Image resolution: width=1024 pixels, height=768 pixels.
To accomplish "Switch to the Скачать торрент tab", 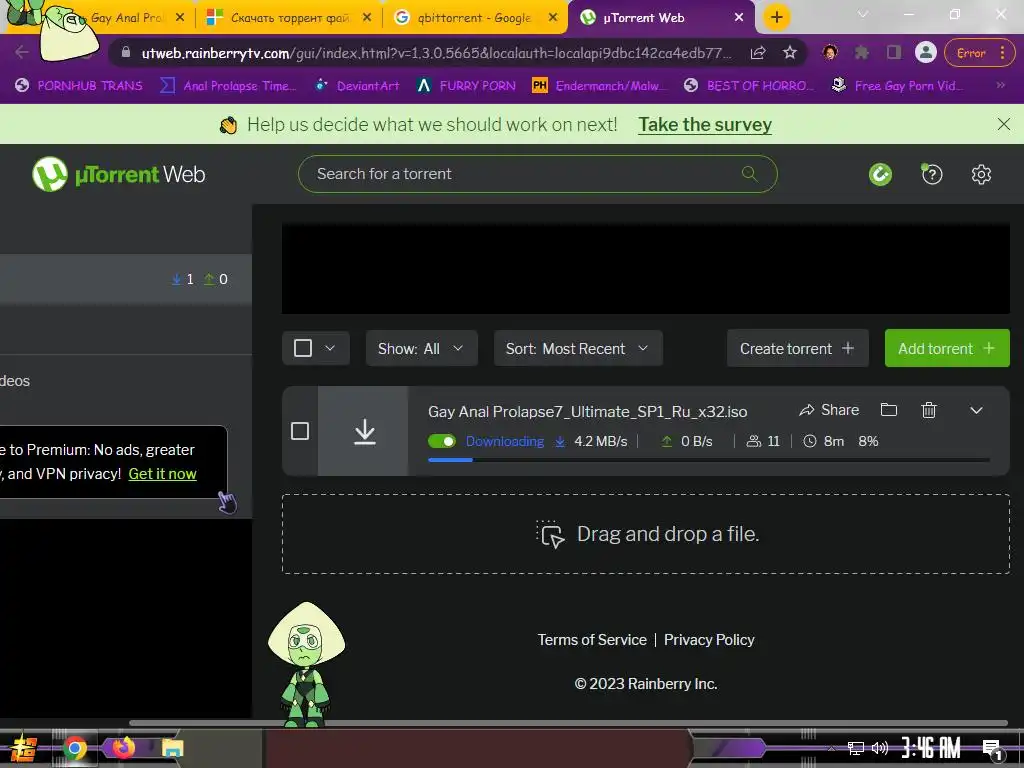I will tap(287, 18).
